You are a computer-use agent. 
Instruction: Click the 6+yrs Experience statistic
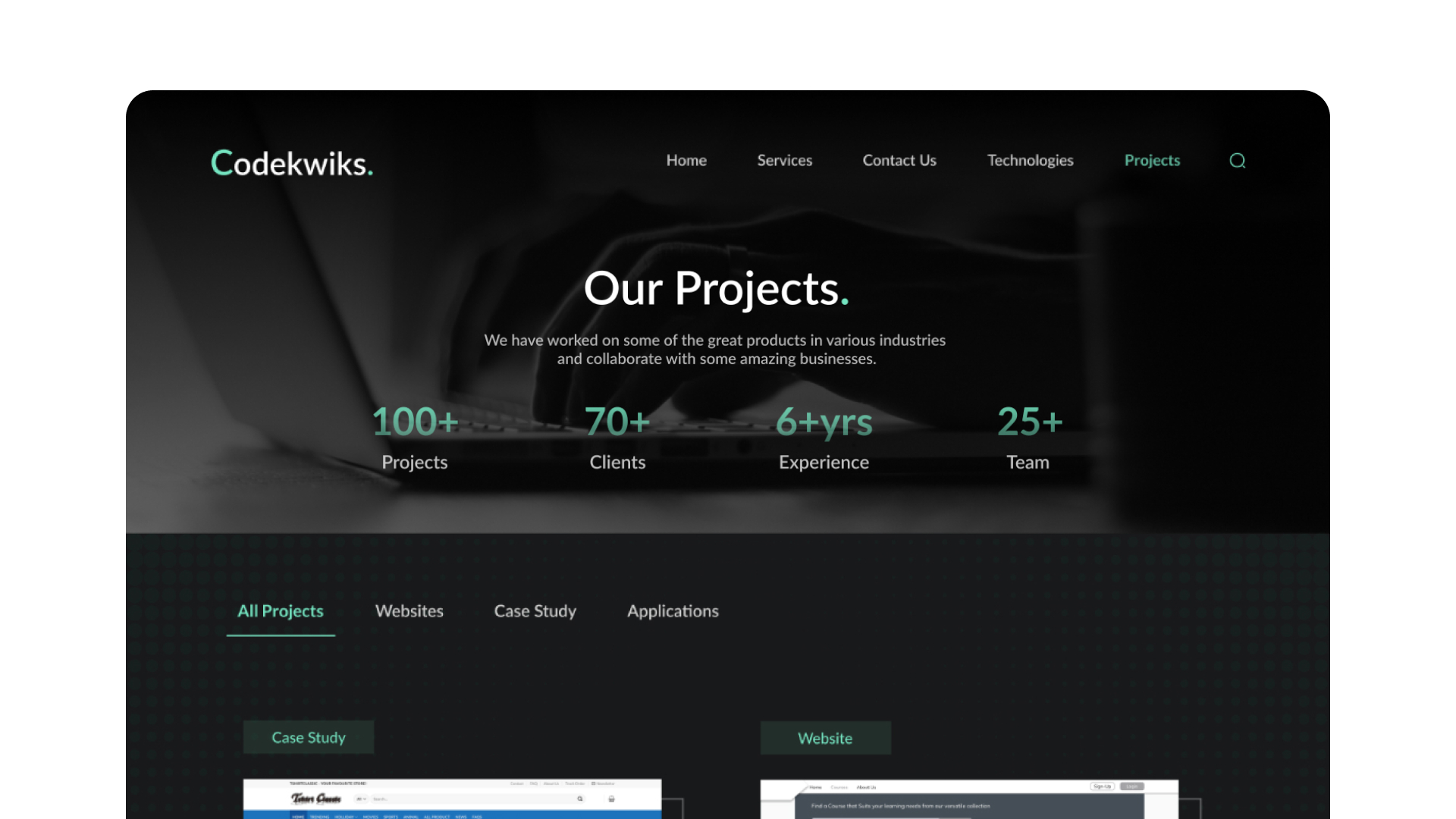[824, 438]
